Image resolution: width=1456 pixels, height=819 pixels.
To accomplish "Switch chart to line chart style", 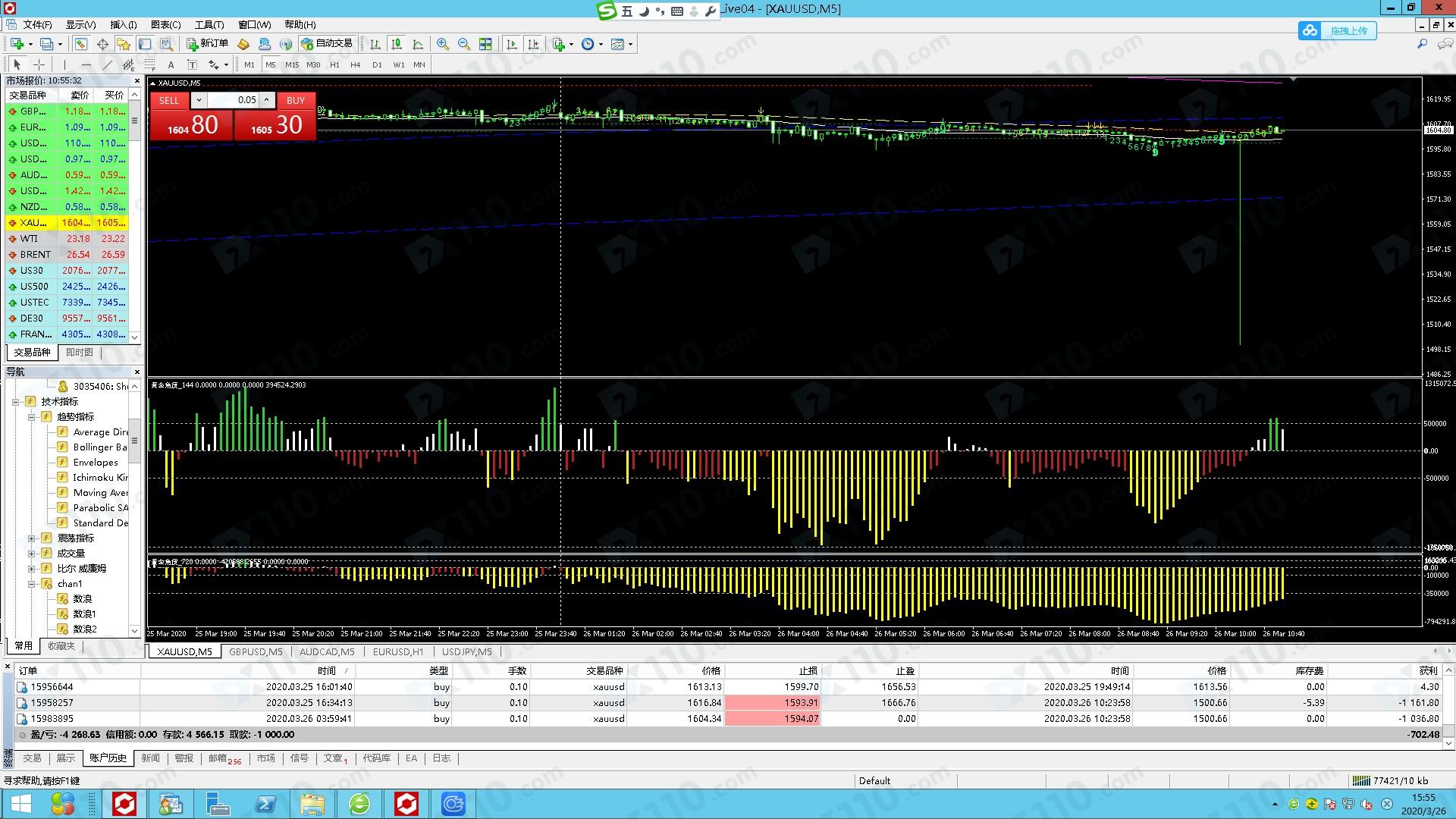I will coord(418,44).
